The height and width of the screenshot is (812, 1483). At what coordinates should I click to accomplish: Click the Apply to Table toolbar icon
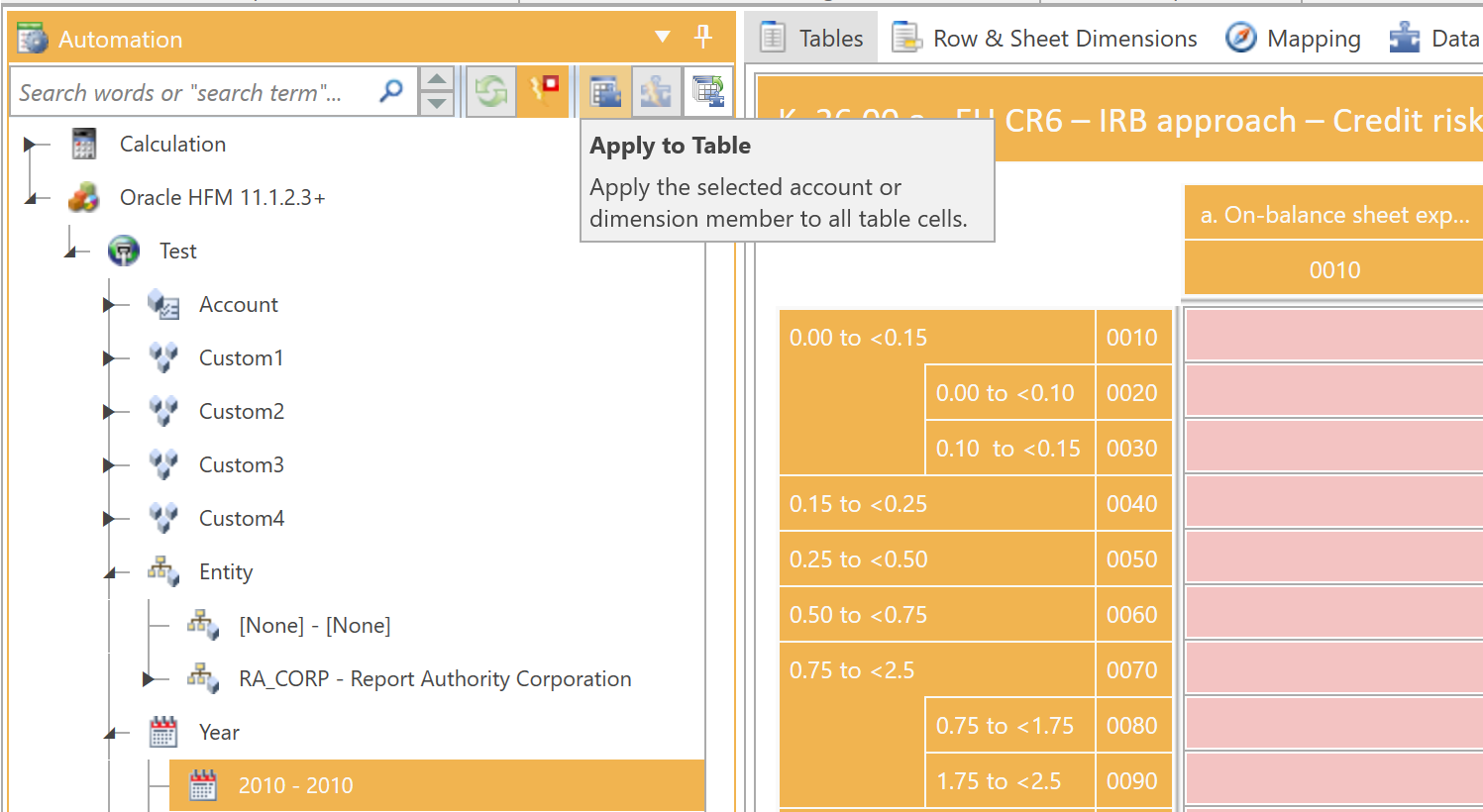tap(605, 92)
